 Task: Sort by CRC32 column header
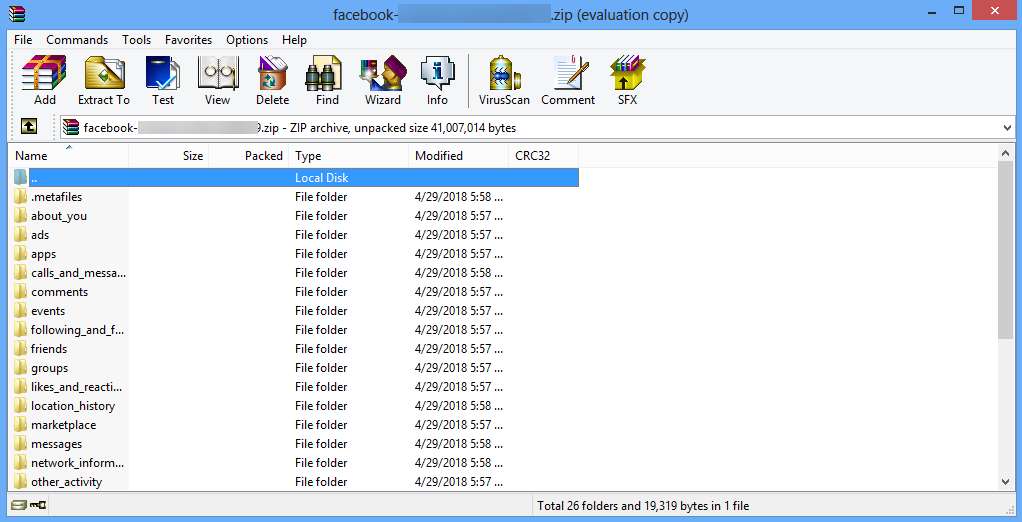pyautogui.click(x=543, y=156)
